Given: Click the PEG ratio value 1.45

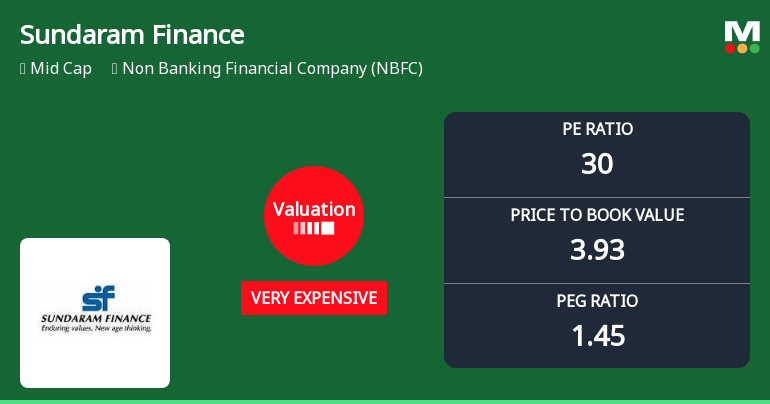Looking at the screenshot, I should click(x=597, y=336).
